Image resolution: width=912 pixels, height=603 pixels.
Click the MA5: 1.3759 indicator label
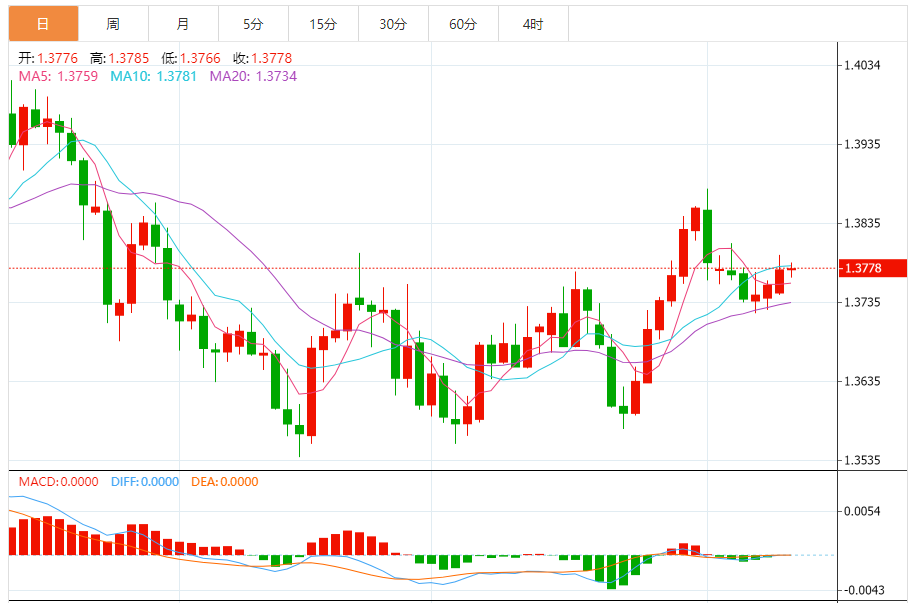[x=58, y=76]
